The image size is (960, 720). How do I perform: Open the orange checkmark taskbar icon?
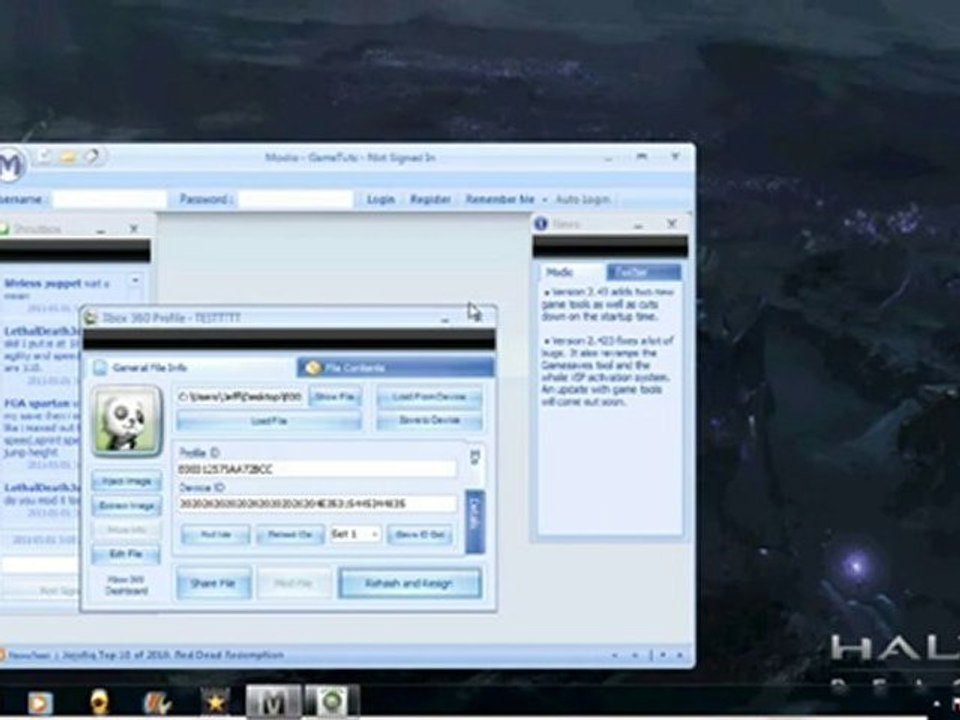156,703
